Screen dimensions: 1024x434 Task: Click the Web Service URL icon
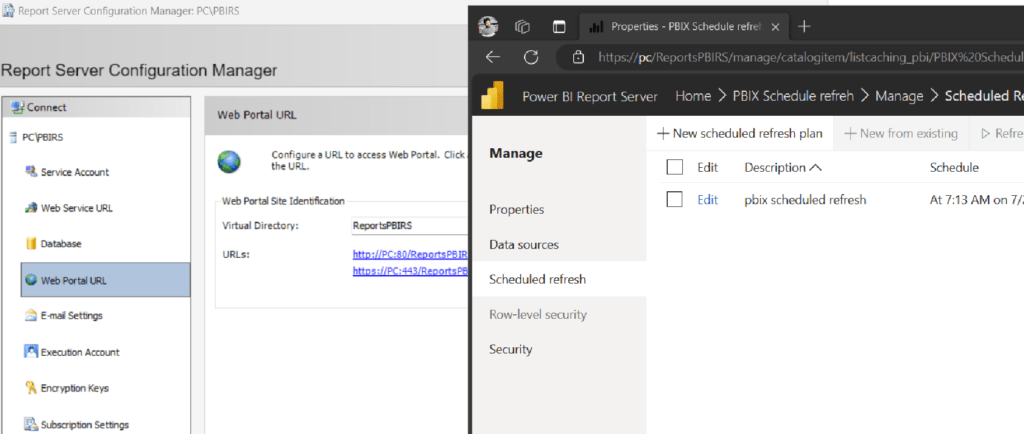tap(31, 208)
